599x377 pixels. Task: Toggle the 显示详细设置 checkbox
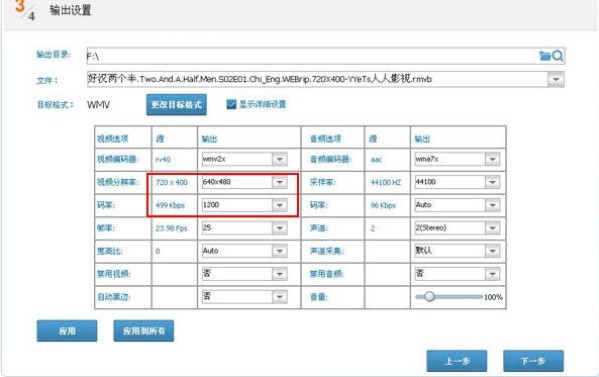[x=231, y=104]
